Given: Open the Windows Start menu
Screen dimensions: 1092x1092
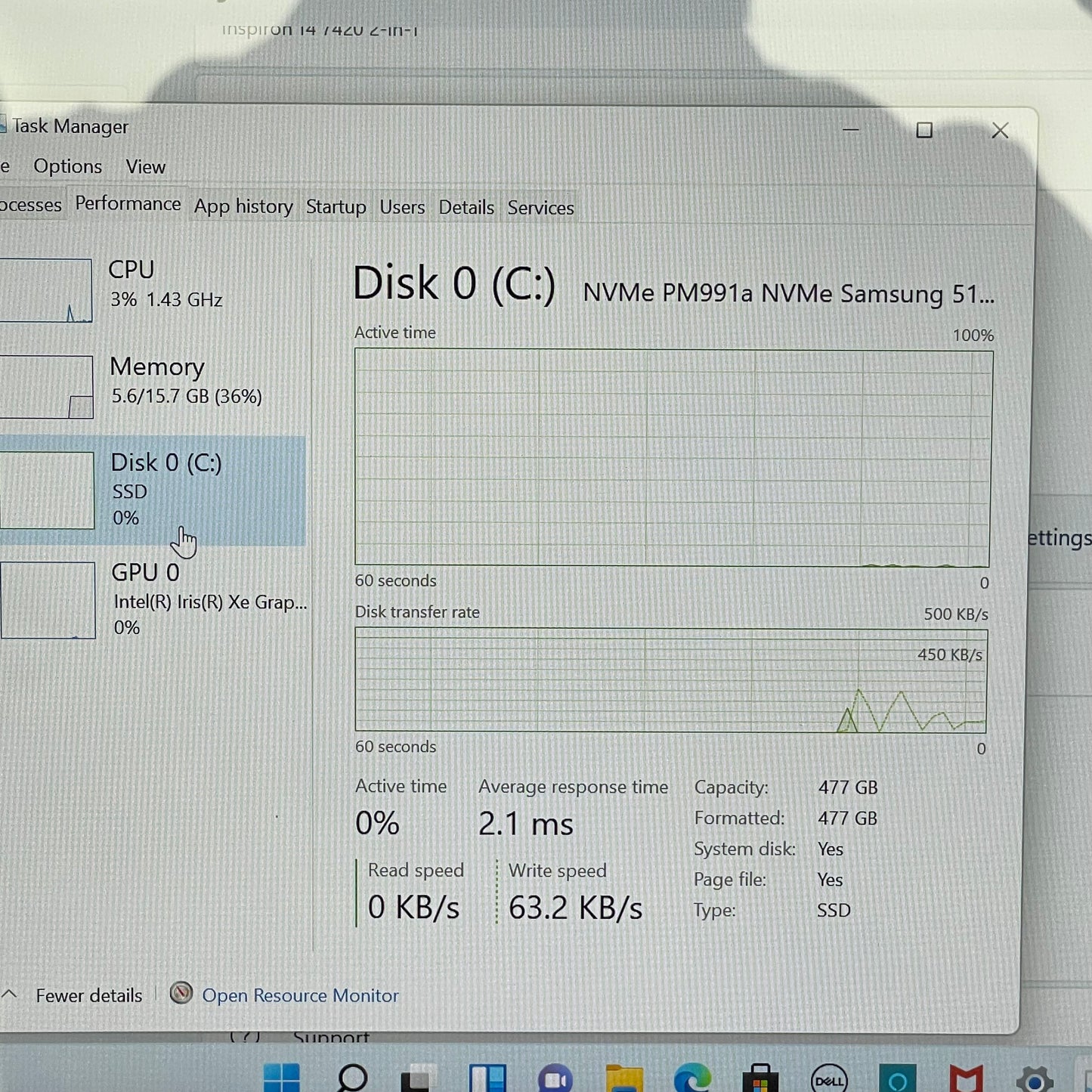Looking at the screenshot, I should point(282,1078).
